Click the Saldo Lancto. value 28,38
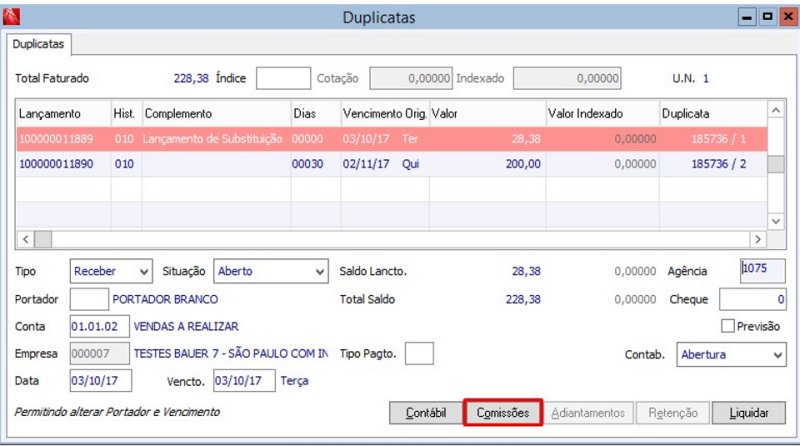The image size is (800, 446). (526, 271)
